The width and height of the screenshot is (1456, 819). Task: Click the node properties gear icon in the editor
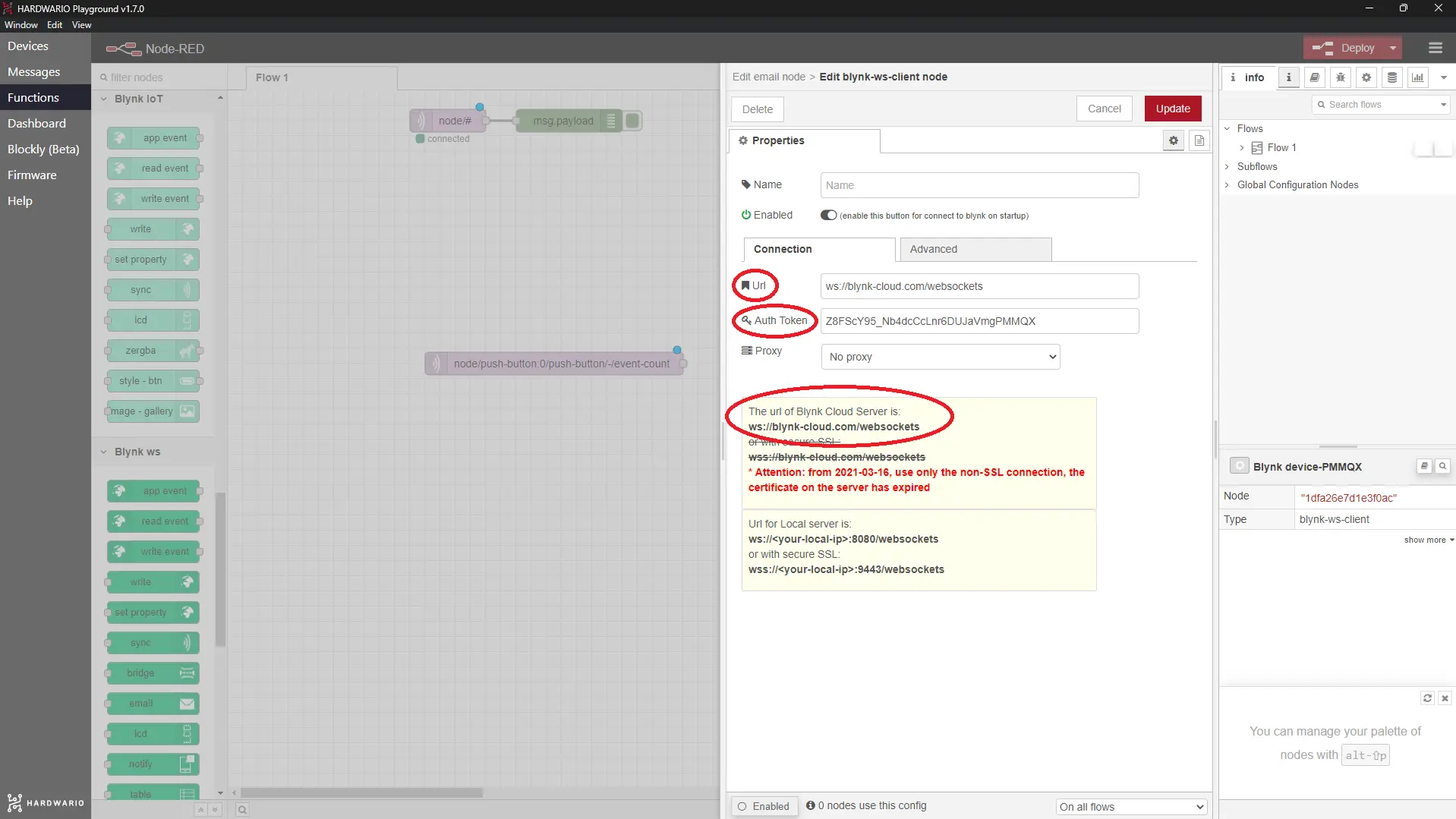(1174, 140)
